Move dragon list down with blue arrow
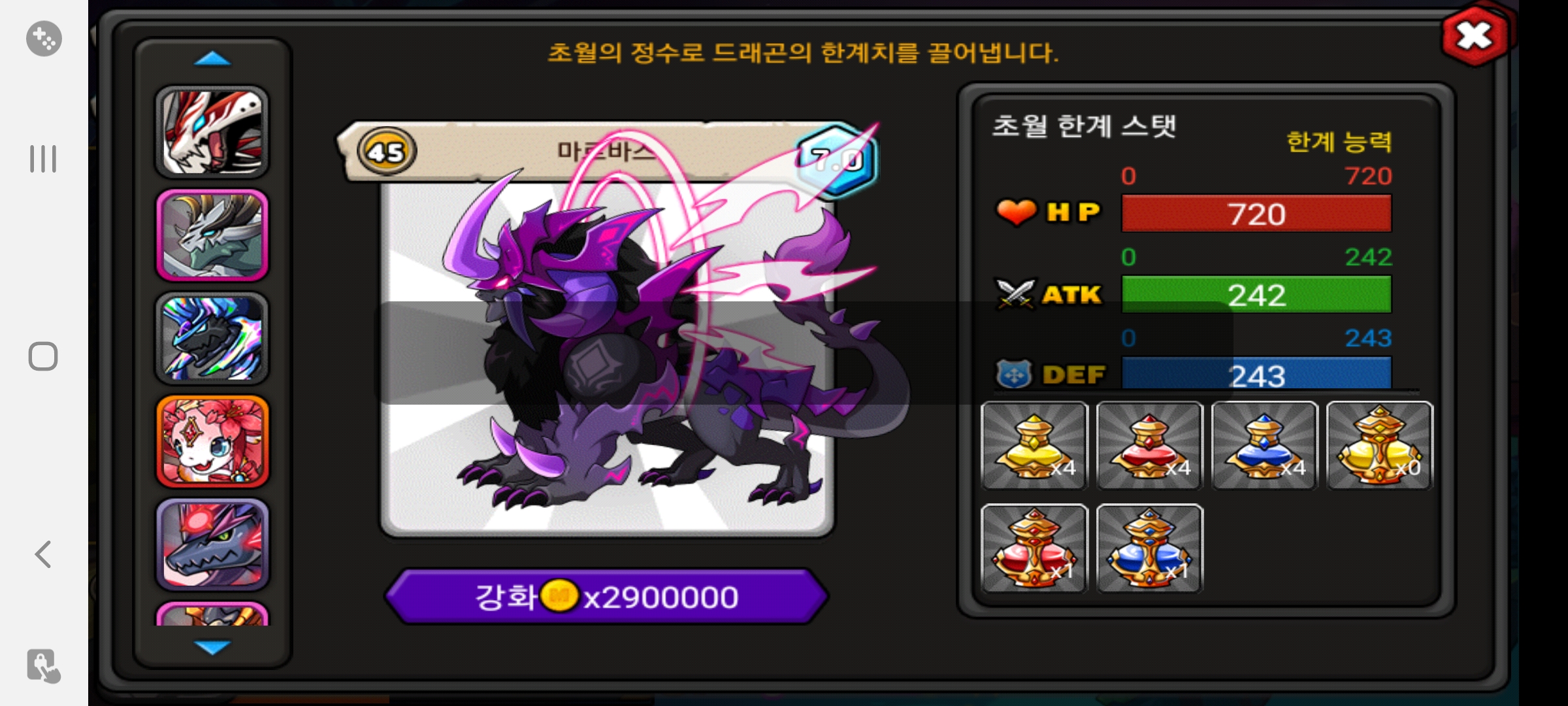Screen dimensions: 1568x706 pos(212,647)
